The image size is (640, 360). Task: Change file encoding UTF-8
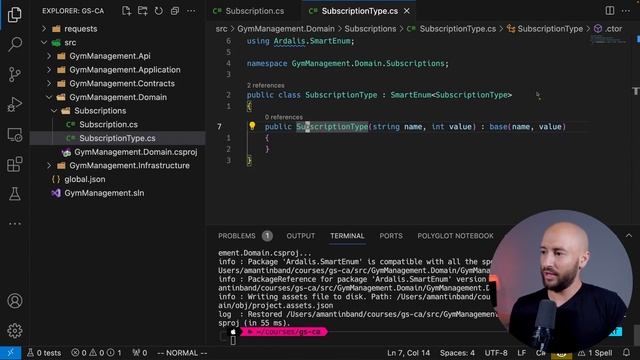pos(496,353)
